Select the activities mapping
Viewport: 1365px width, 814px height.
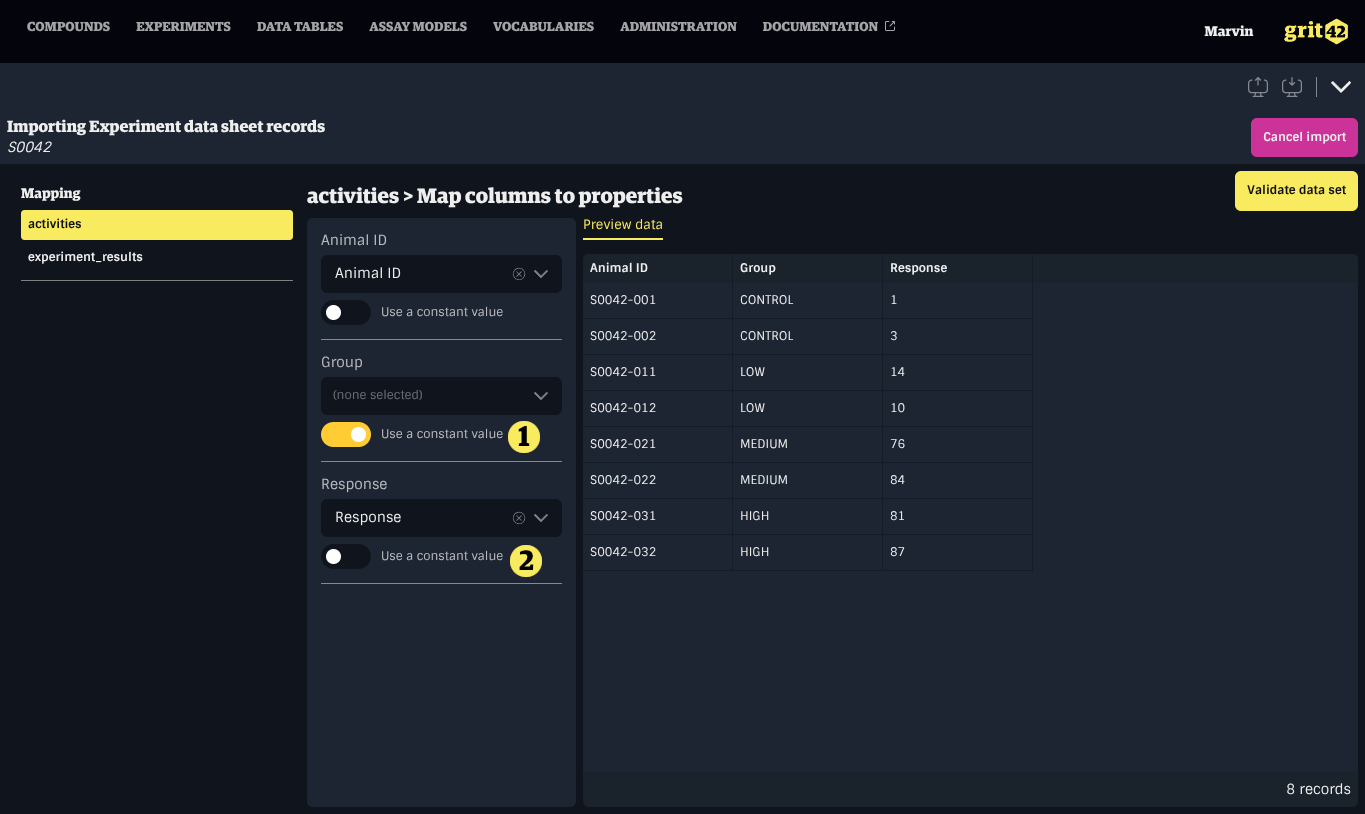pyautogui.click(x=157, y=224)
